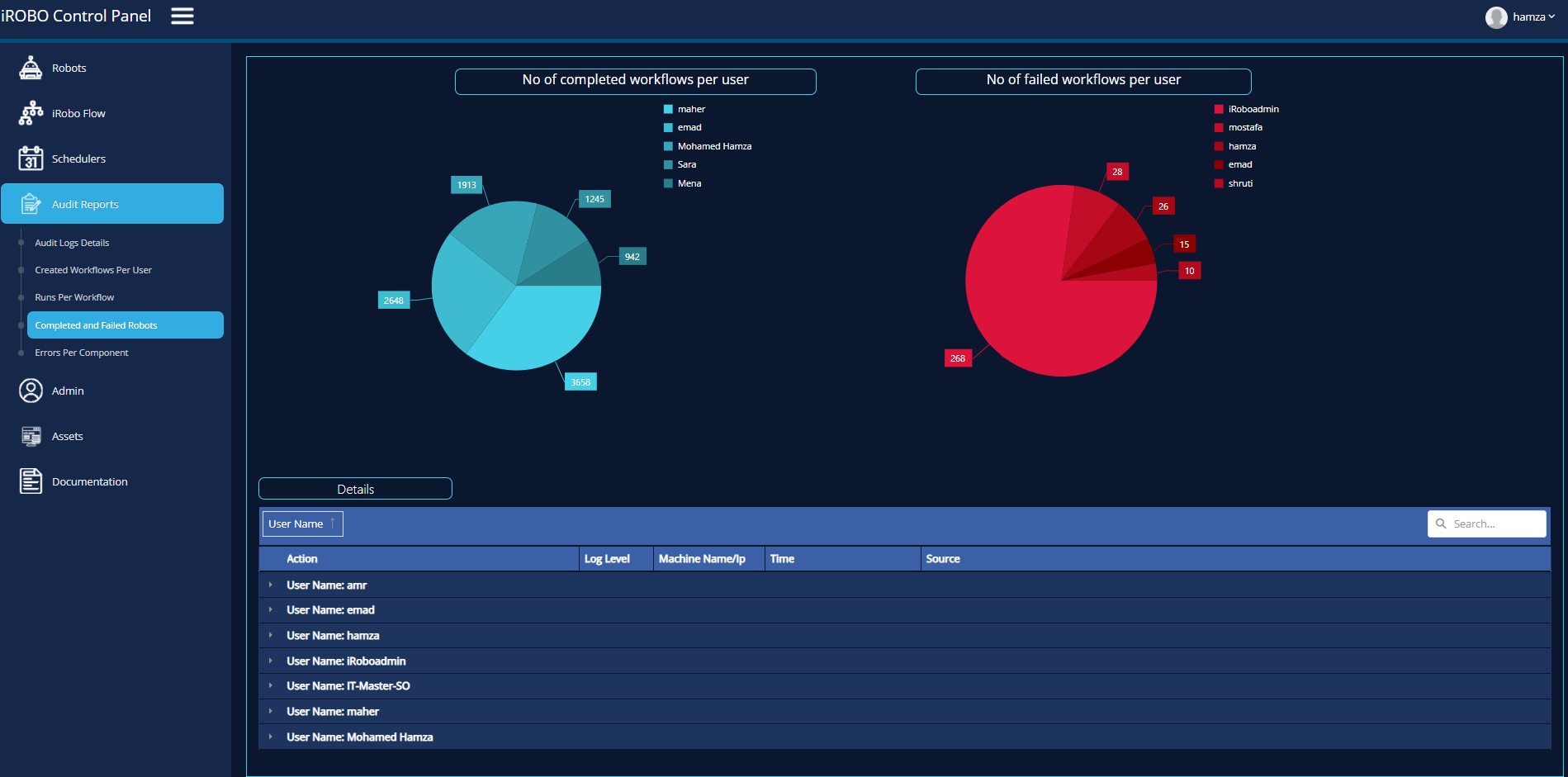The width and height of the screenshot is (1568, 777).
Task: Click the Audit Reports clipboard icon
Action: pyautogui.click(x=31, y=204)
